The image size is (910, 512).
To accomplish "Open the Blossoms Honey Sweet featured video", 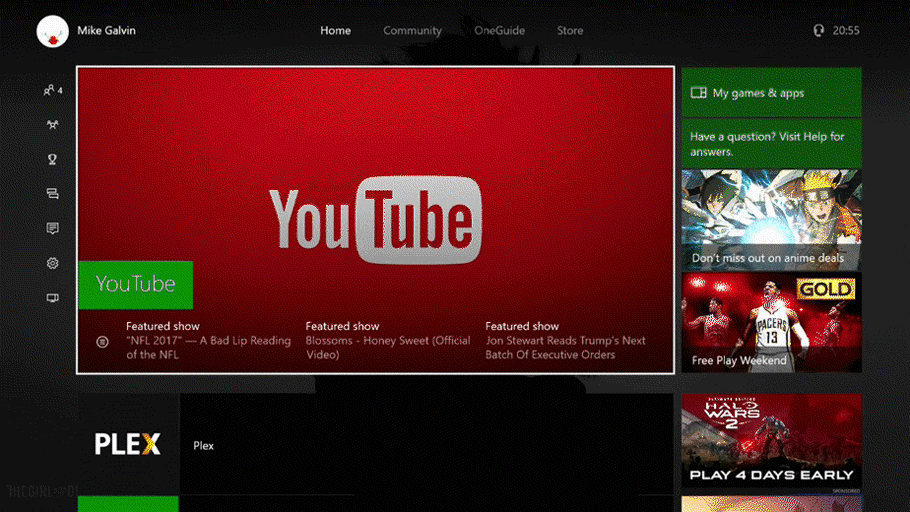I will pos(388,340).
